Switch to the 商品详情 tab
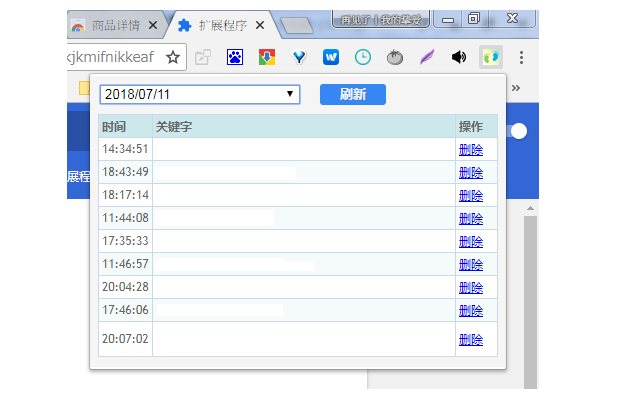This screenshot has width=640, height=400. 112,25
